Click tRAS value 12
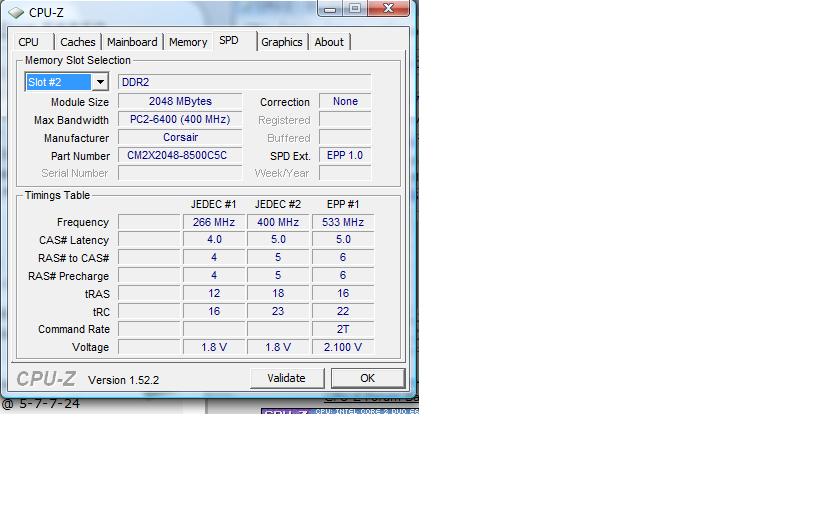 [x=214, y=294]
